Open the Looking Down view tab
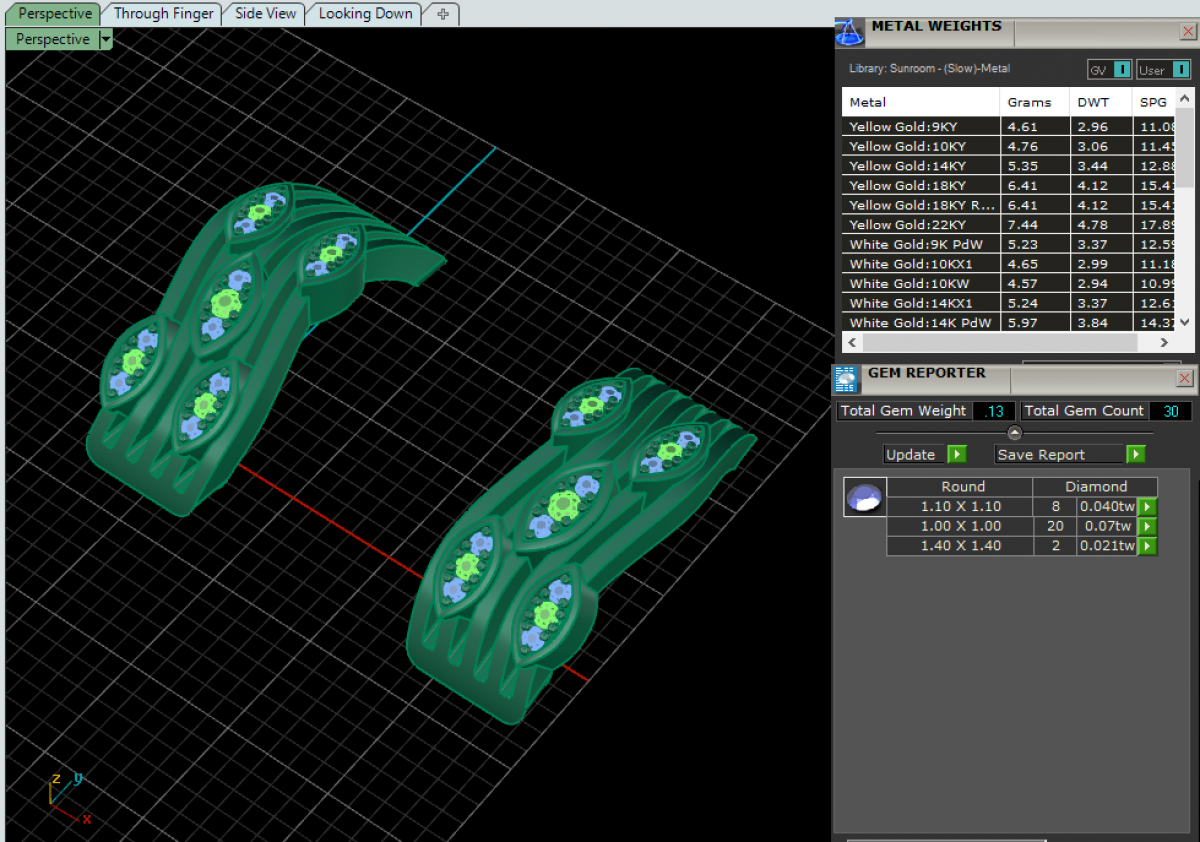1200x842 pixels. [365, 14]
